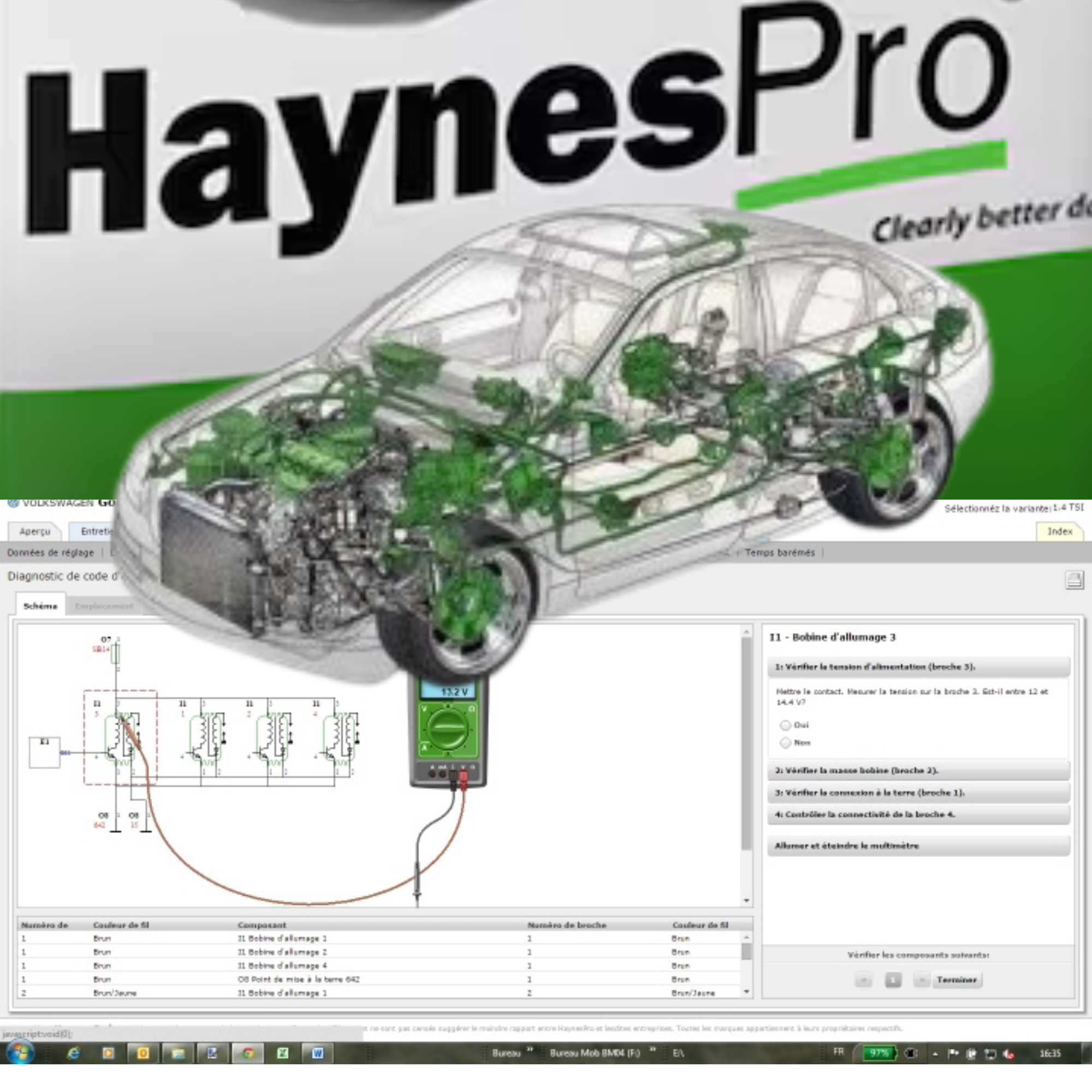Open the Chrome taskbar icon
The width and height of the screenshot is (1092, 1092).
point(247,1053)
